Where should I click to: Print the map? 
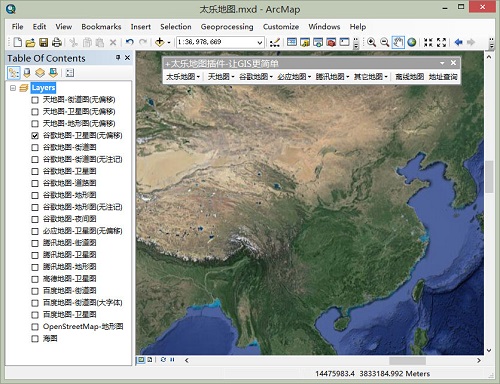point(57,42)
